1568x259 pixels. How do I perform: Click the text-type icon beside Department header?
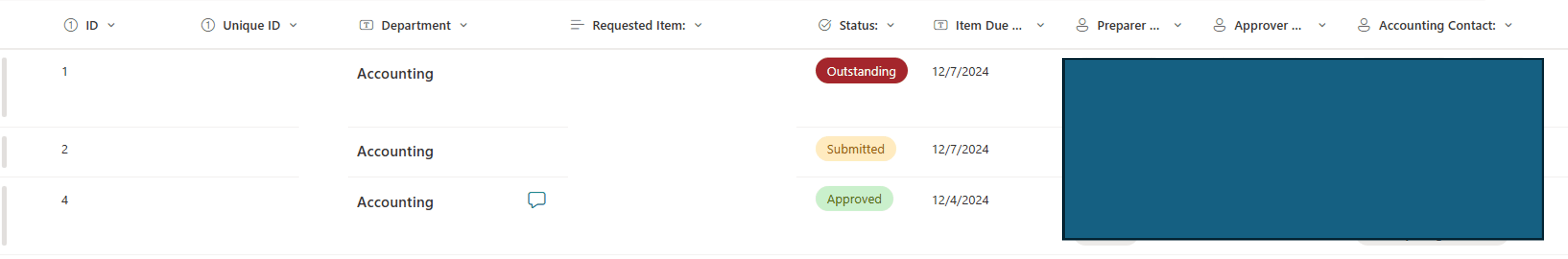pyautogui.click(x=366, y=25)
